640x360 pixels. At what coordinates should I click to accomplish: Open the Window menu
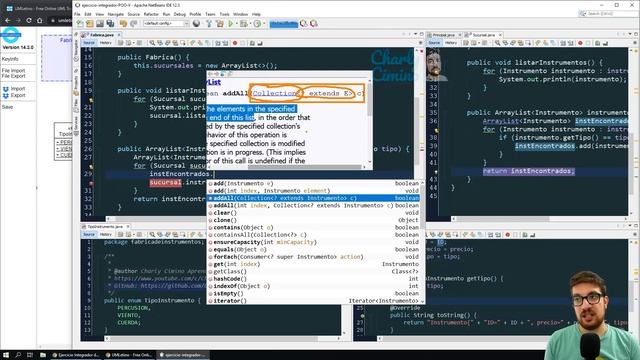(x=240, y=14)
